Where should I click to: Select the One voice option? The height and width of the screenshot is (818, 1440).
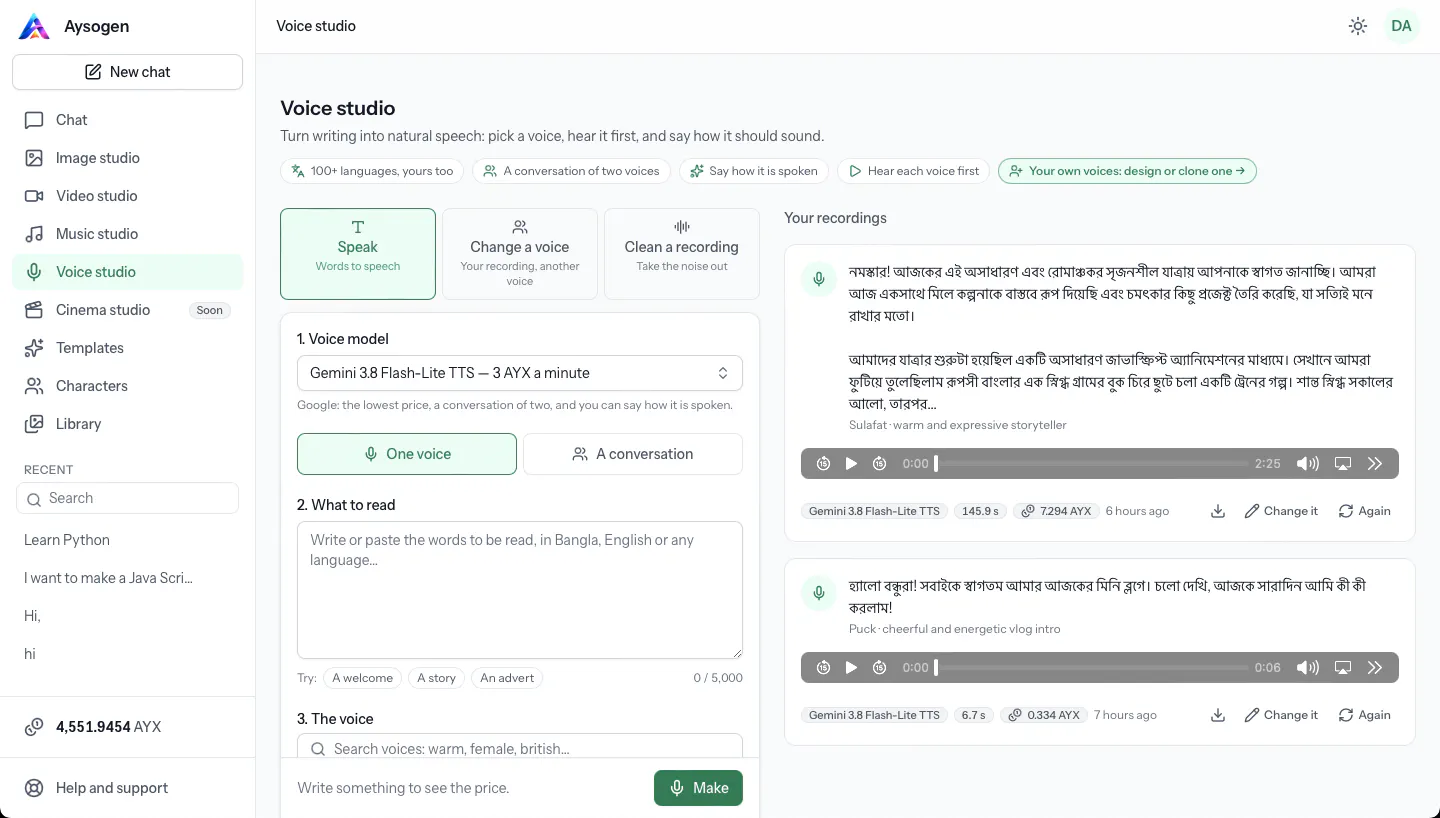[407, 454]
